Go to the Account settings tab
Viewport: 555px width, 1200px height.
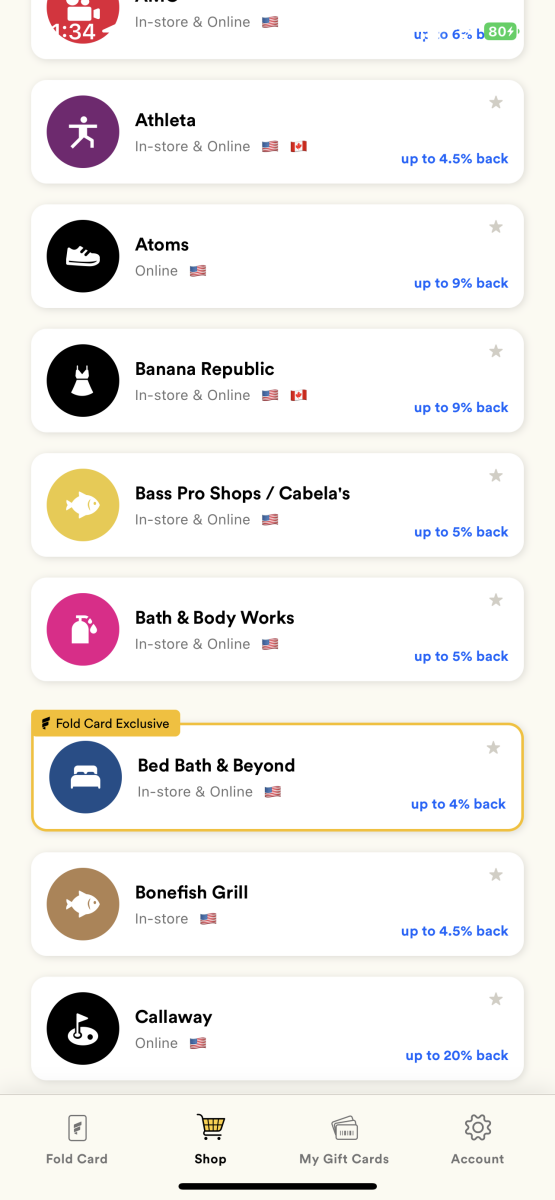478,1140
